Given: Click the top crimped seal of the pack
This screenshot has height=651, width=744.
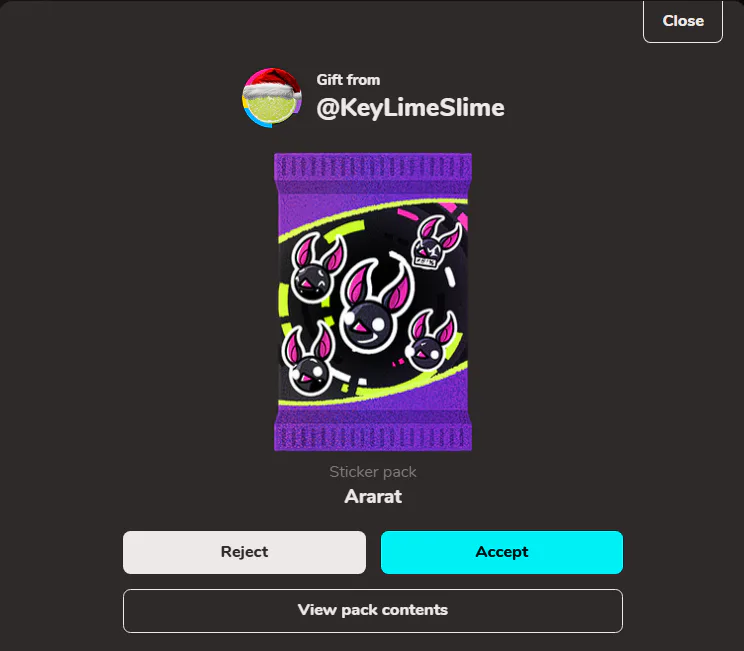Looking at the screenshot, I should (x=373, y=167).
